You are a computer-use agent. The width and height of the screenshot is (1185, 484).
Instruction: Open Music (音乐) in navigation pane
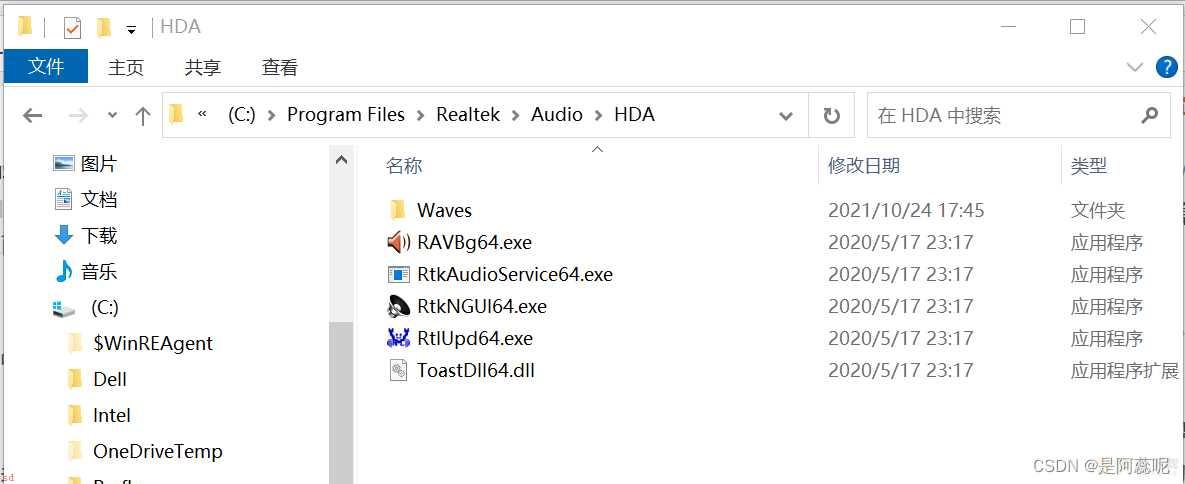85,271
